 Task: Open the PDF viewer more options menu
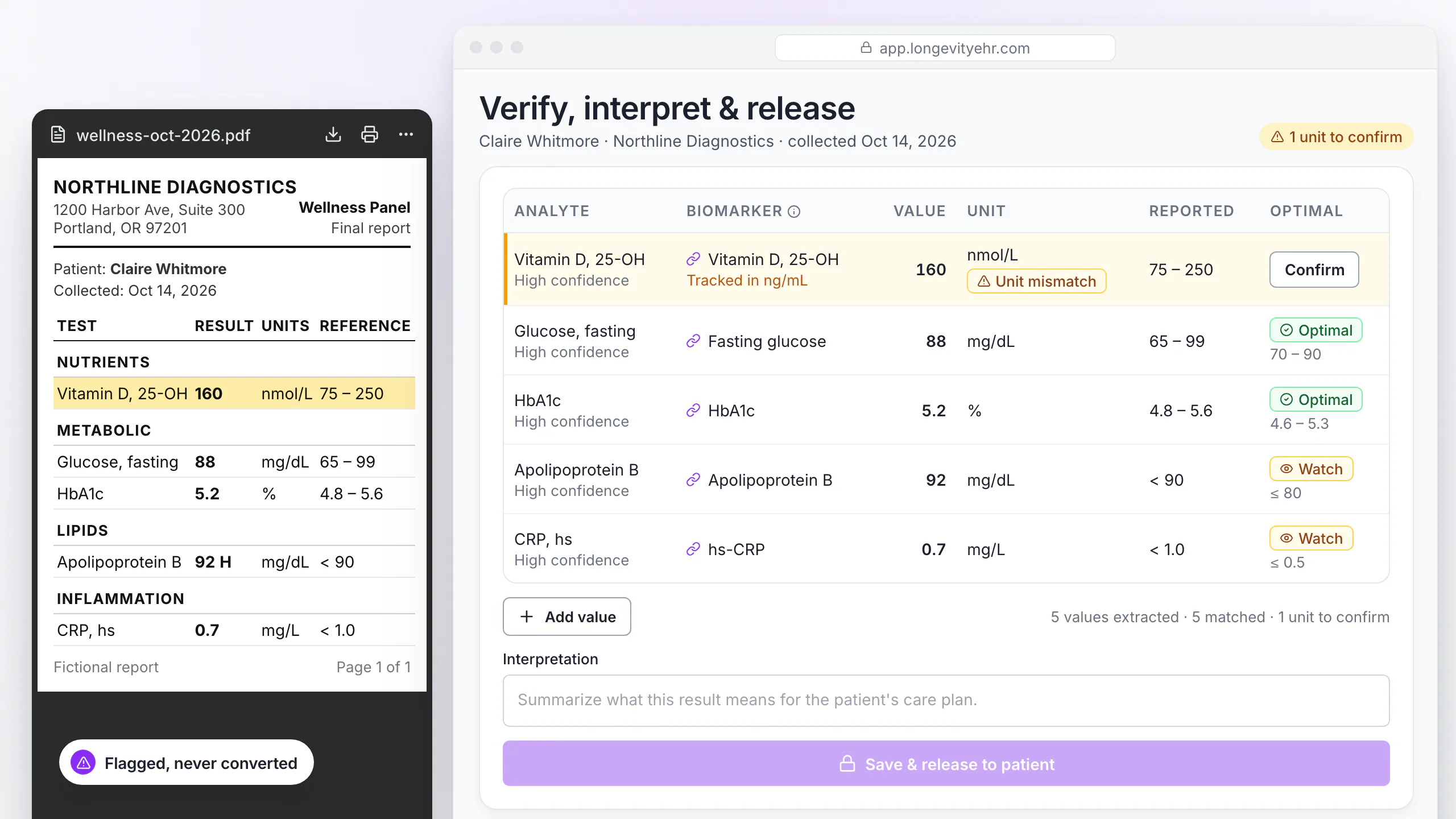(406, 135)
